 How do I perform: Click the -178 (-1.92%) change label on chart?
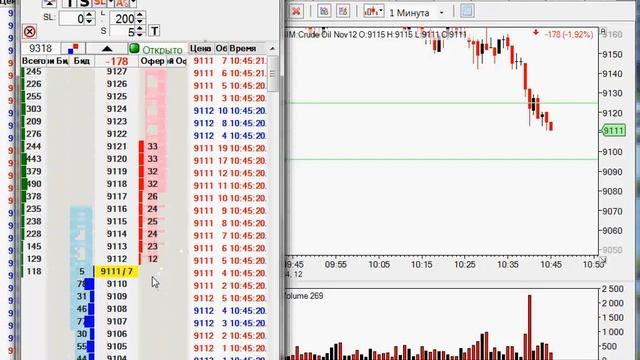coord(568,35)
